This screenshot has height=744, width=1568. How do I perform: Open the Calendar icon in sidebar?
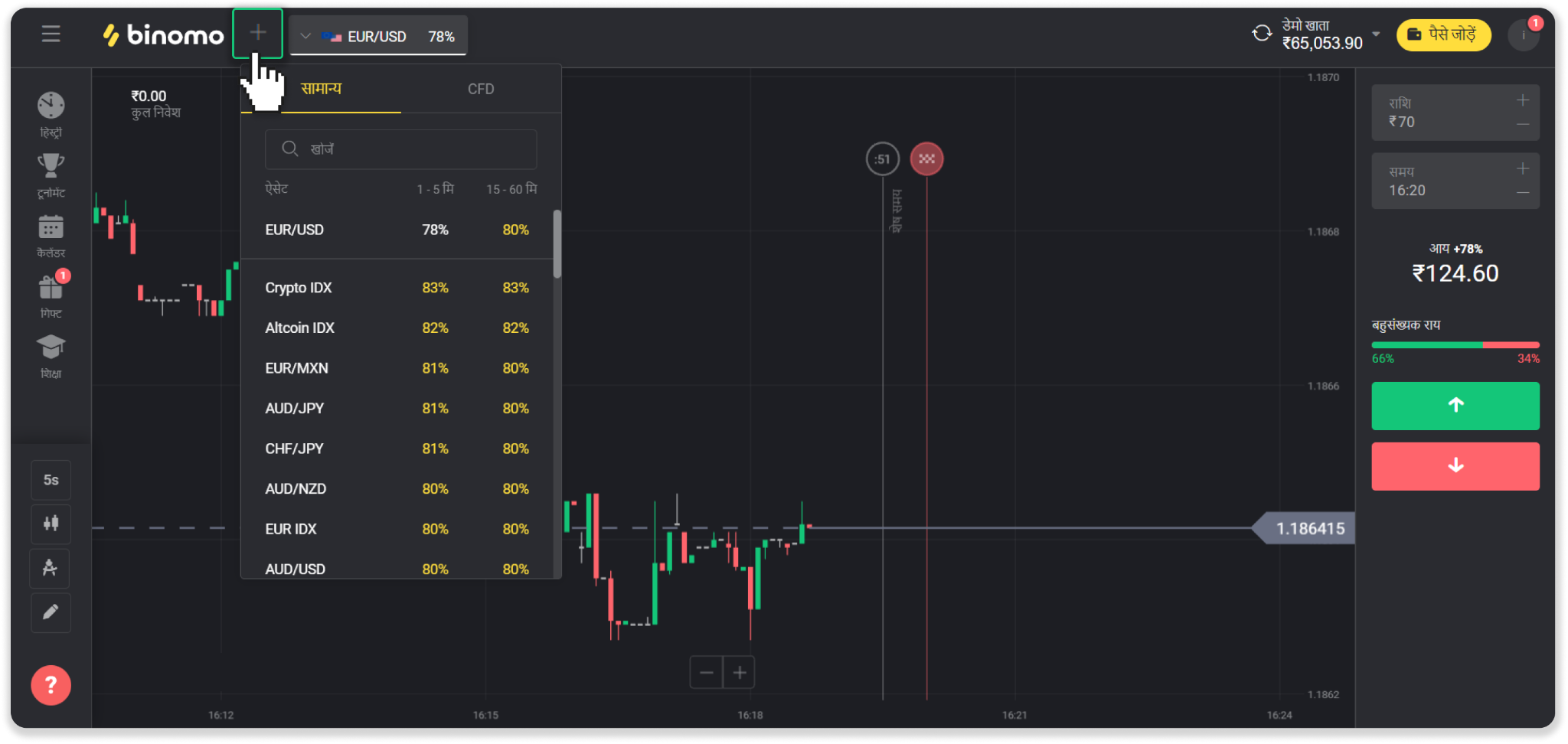(51, 227)
